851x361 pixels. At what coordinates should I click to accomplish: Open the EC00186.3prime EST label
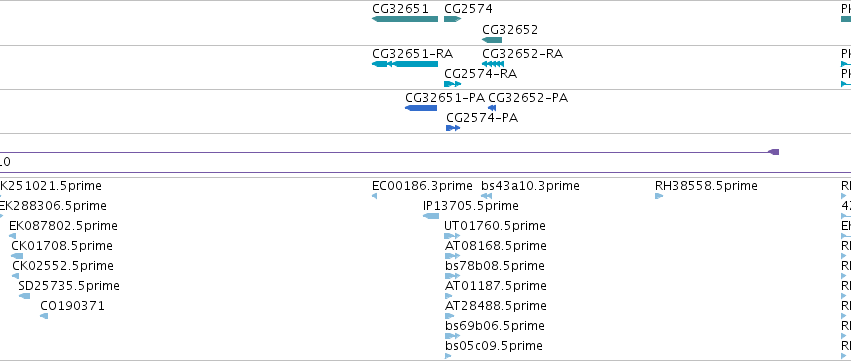point(422,186)
